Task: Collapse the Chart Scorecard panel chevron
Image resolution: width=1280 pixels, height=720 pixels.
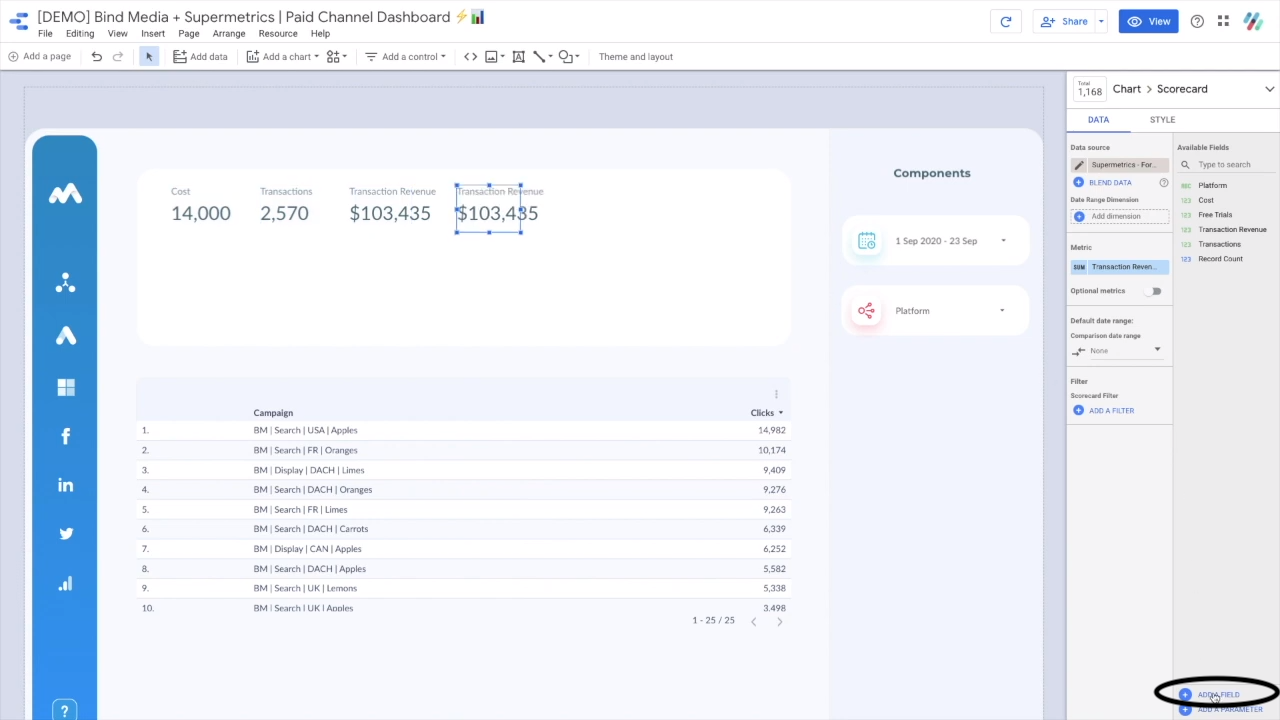Action: (1269, 89)
